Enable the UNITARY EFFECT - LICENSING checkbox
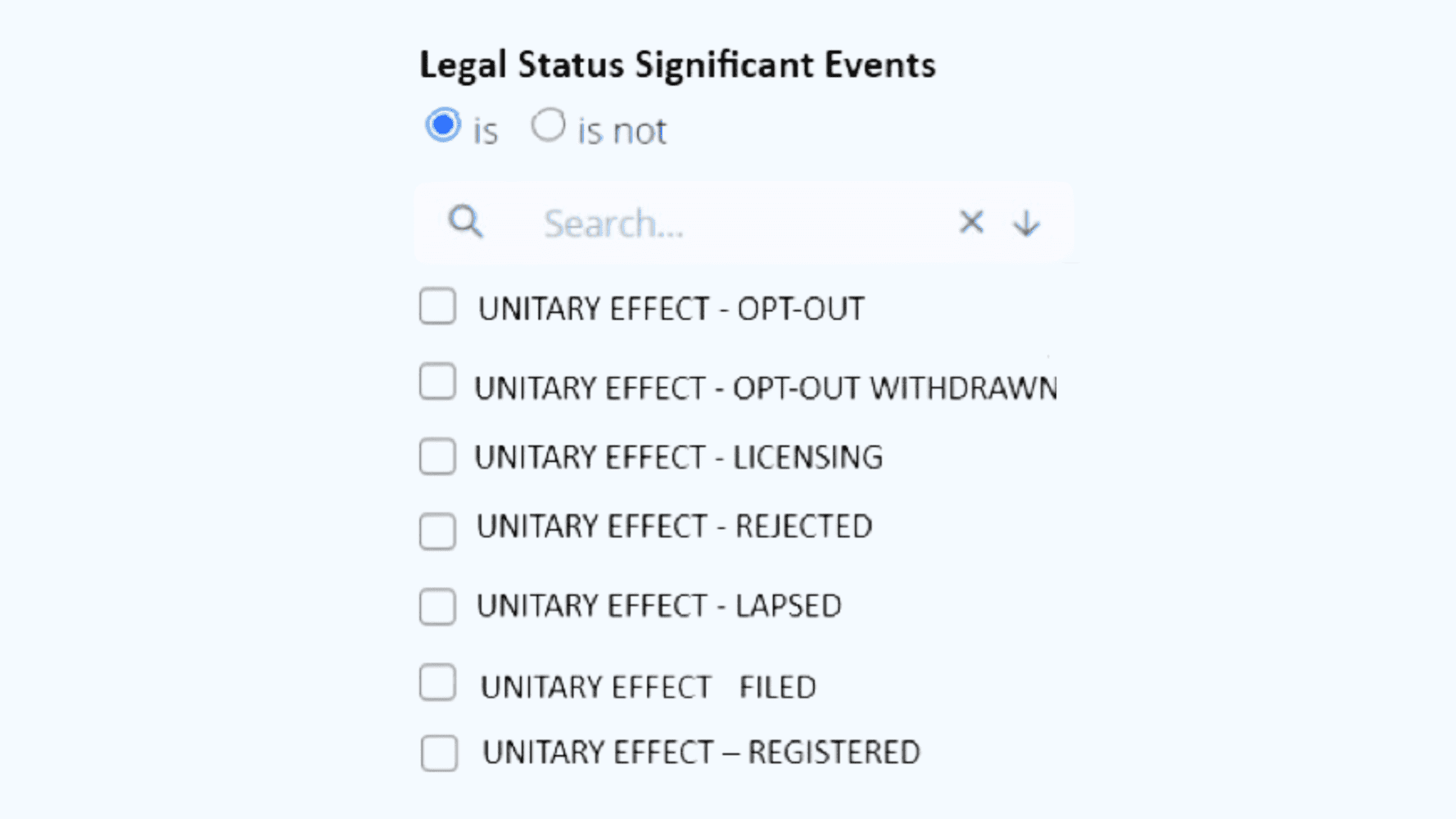1456x819 pixels. (437, 456)
